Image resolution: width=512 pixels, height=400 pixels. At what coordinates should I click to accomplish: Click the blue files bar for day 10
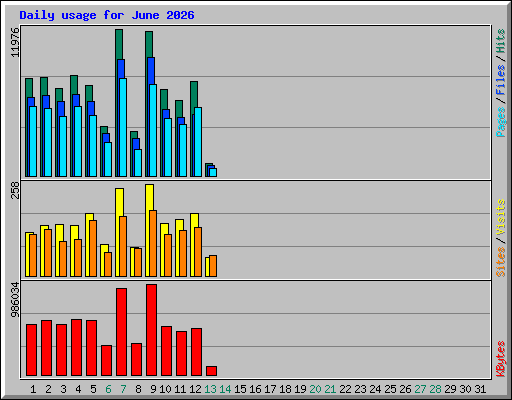tap(166, 114)
